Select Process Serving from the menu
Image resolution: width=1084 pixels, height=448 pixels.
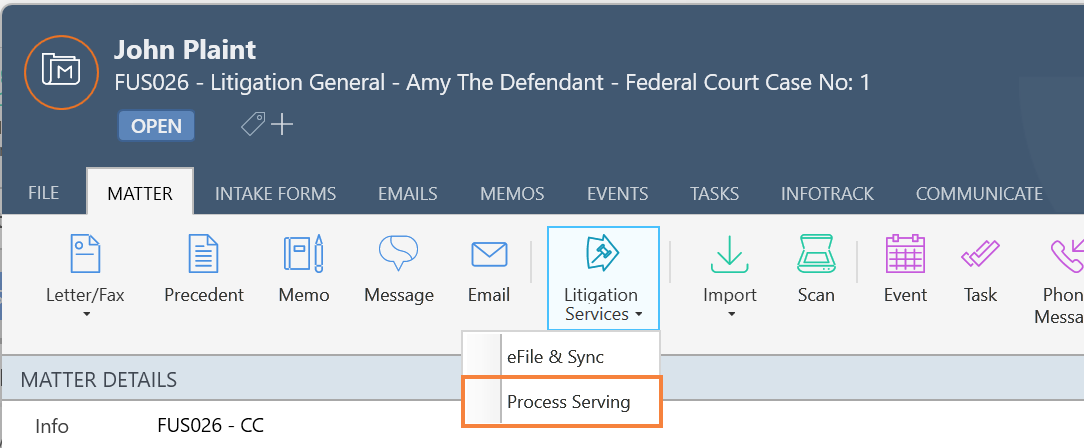(561, 402)
